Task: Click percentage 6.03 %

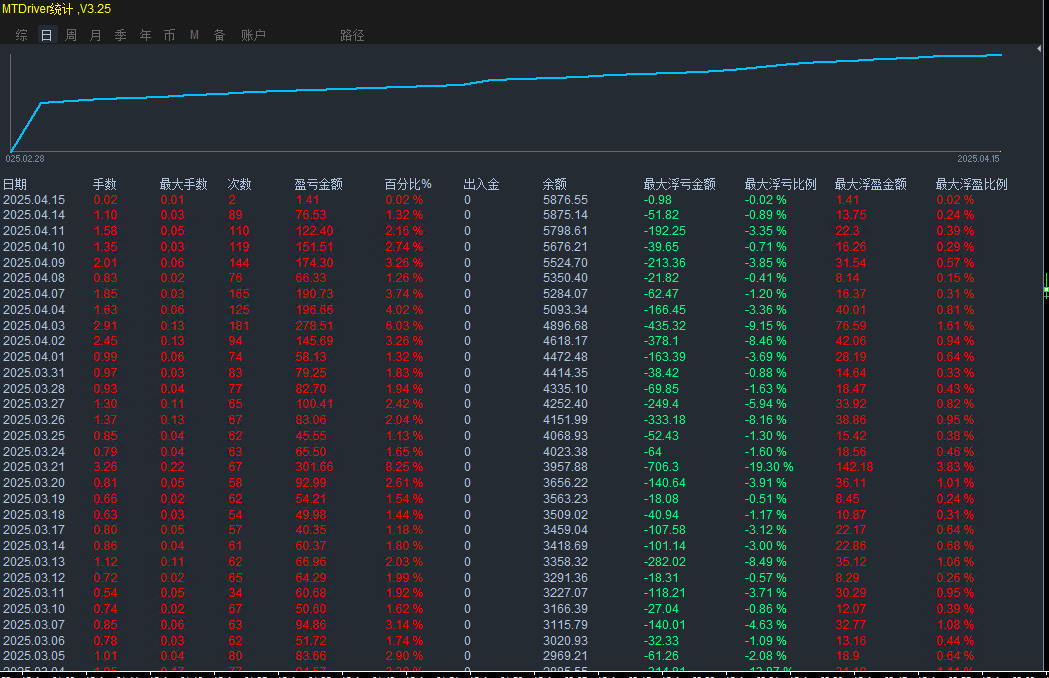Action: click(404, 325)
